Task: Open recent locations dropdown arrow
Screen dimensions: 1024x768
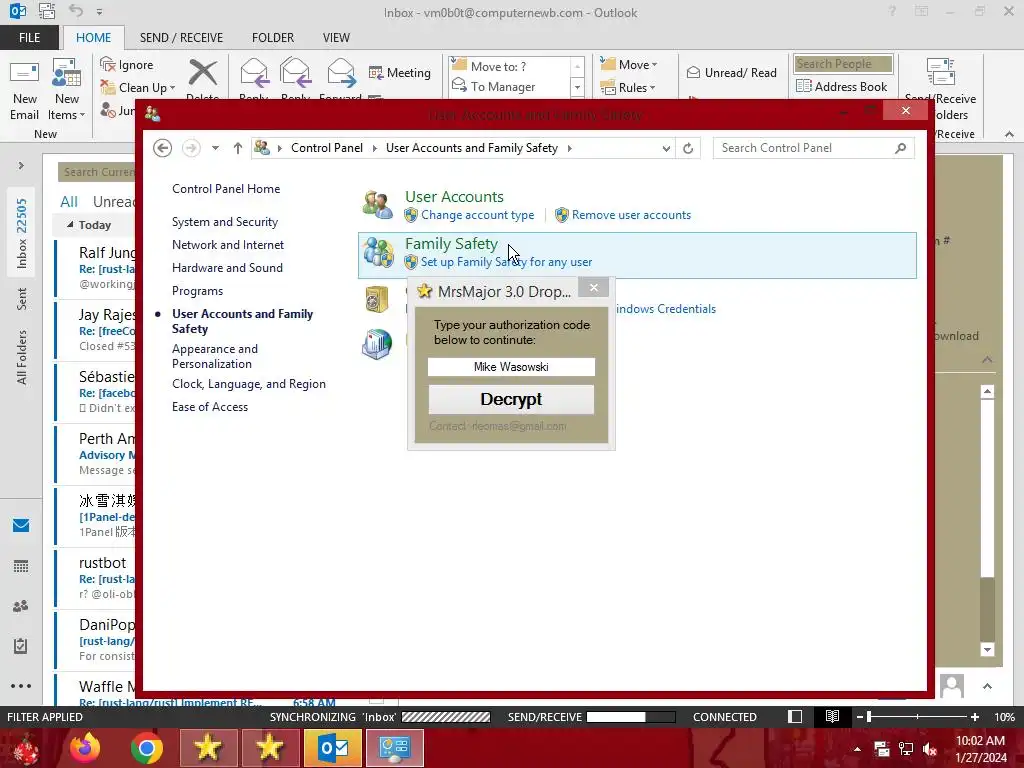Action: (x=215, y=148)
